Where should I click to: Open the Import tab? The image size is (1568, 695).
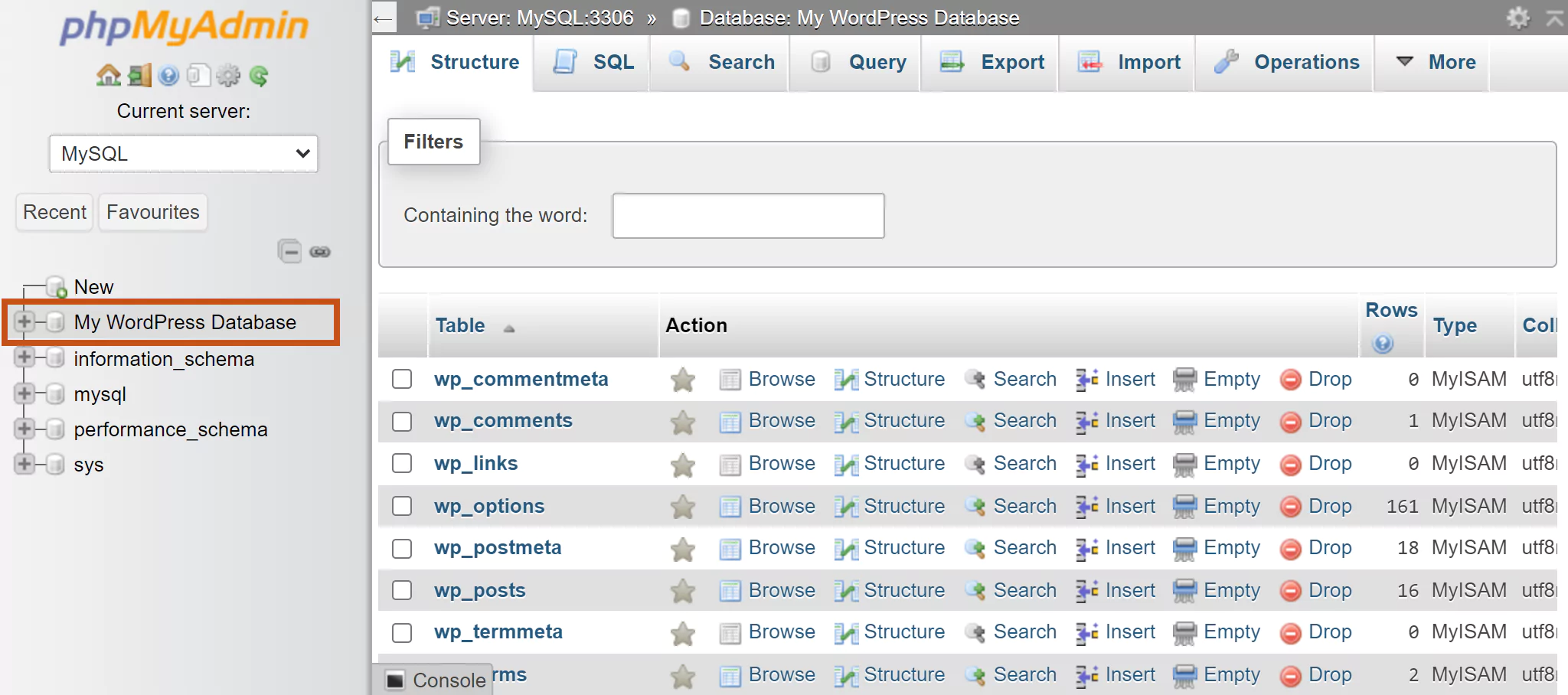[1128, 63]
